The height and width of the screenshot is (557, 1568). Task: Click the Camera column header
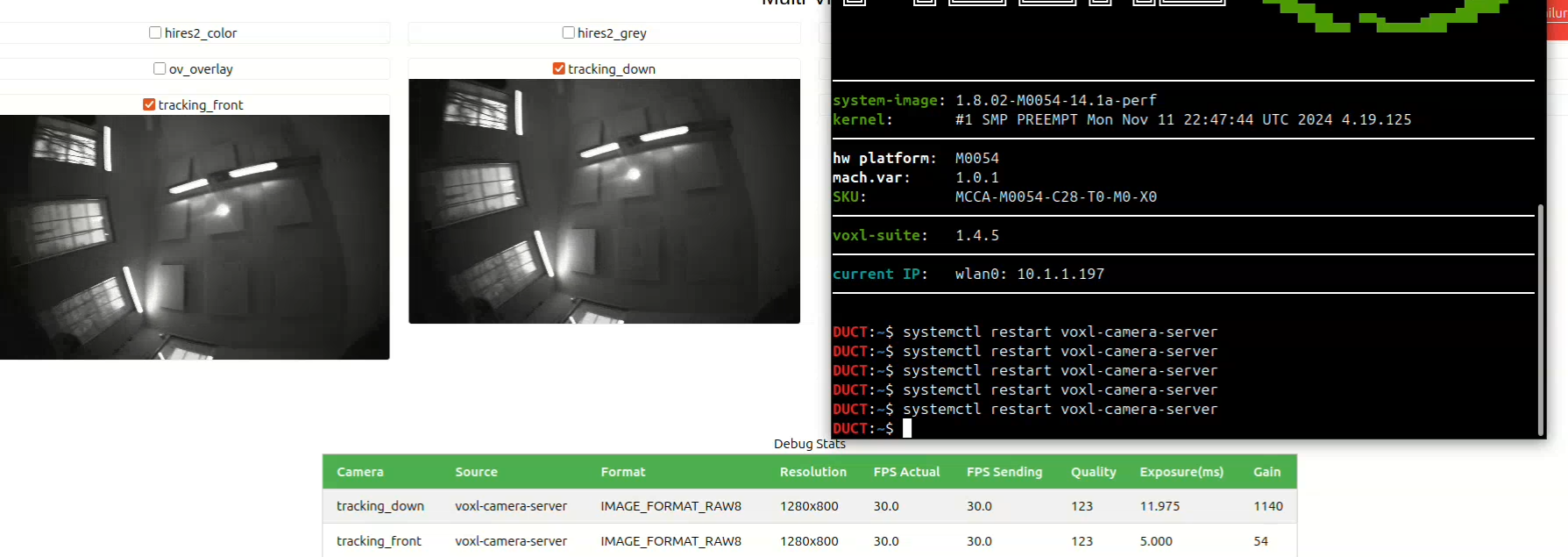click(x=360, y=472)
